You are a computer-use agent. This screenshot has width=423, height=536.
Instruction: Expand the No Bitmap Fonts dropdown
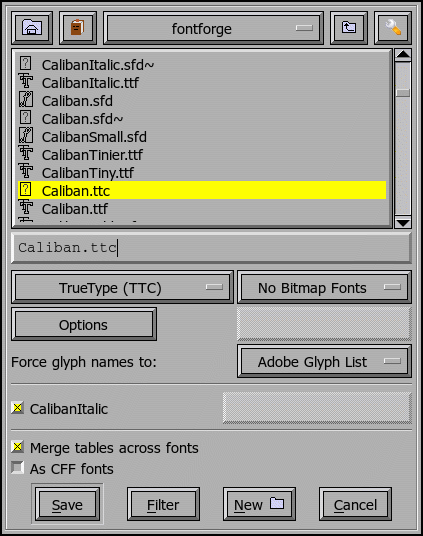pyautogui.click(x=324, y=287)
